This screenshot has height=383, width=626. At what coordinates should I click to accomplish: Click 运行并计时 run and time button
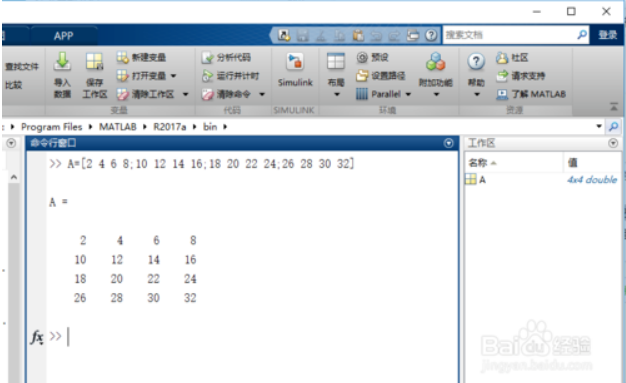[x=230, y=75]
